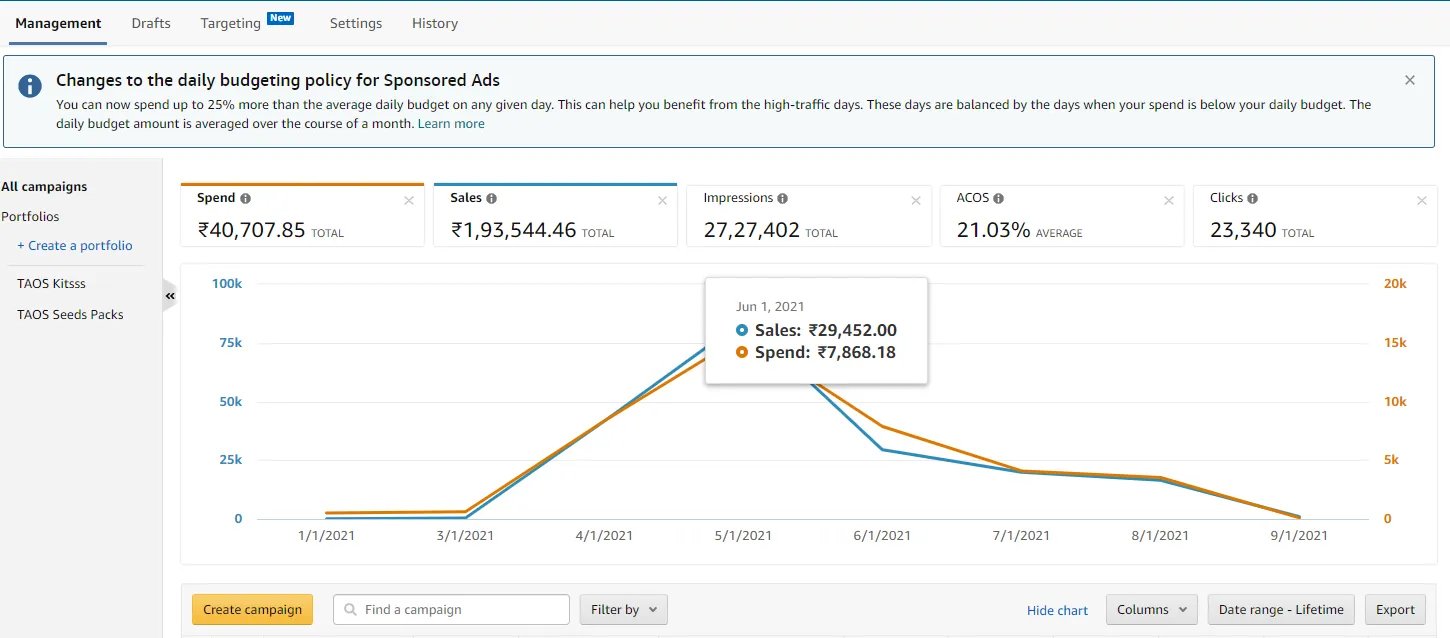Viewport: 1450px width, 638px height.
Task: Collapse the sidebar with the double-chevron icon
Action: coord(170,296)
